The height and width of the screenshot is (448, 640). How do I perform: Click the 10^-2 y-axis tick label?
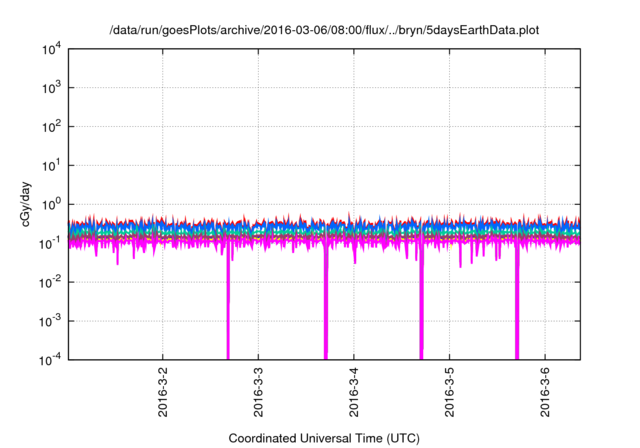[51, 282]
